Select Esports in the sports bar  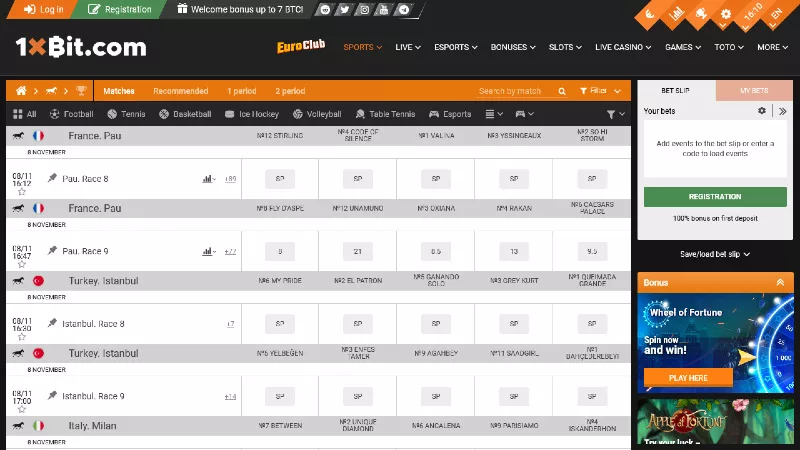[x=450, y=114]
